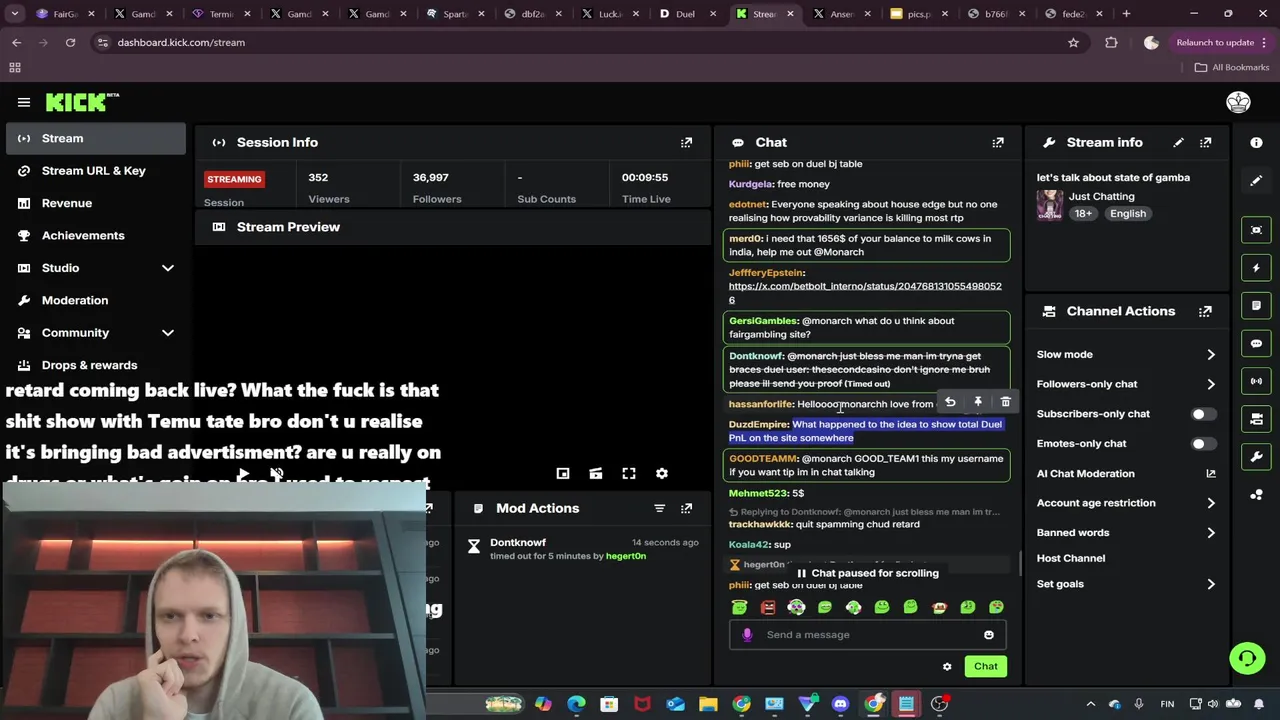Open the green headset support button
The image size is (1280, 720).
point(1247,658)
